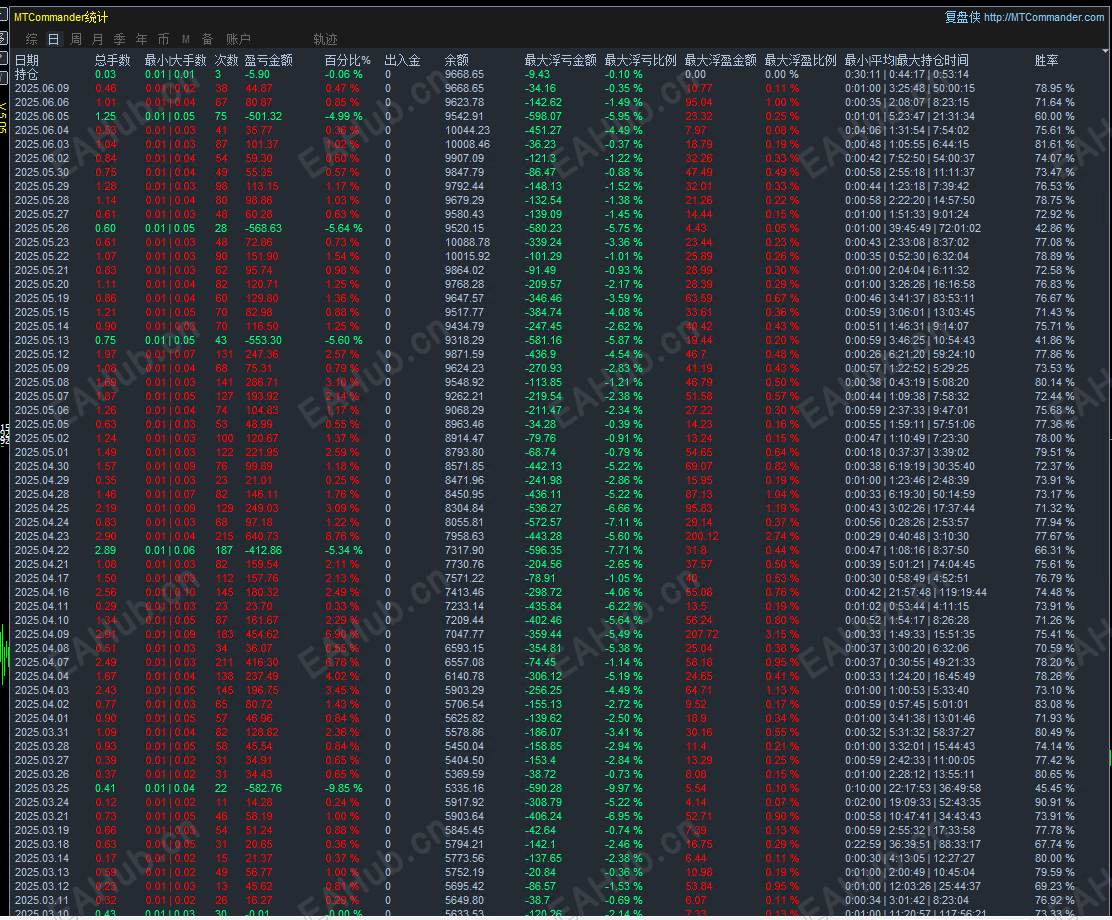Click the 81.61 % win rate value
The image size is (1112, 920).
(1055, 144)
